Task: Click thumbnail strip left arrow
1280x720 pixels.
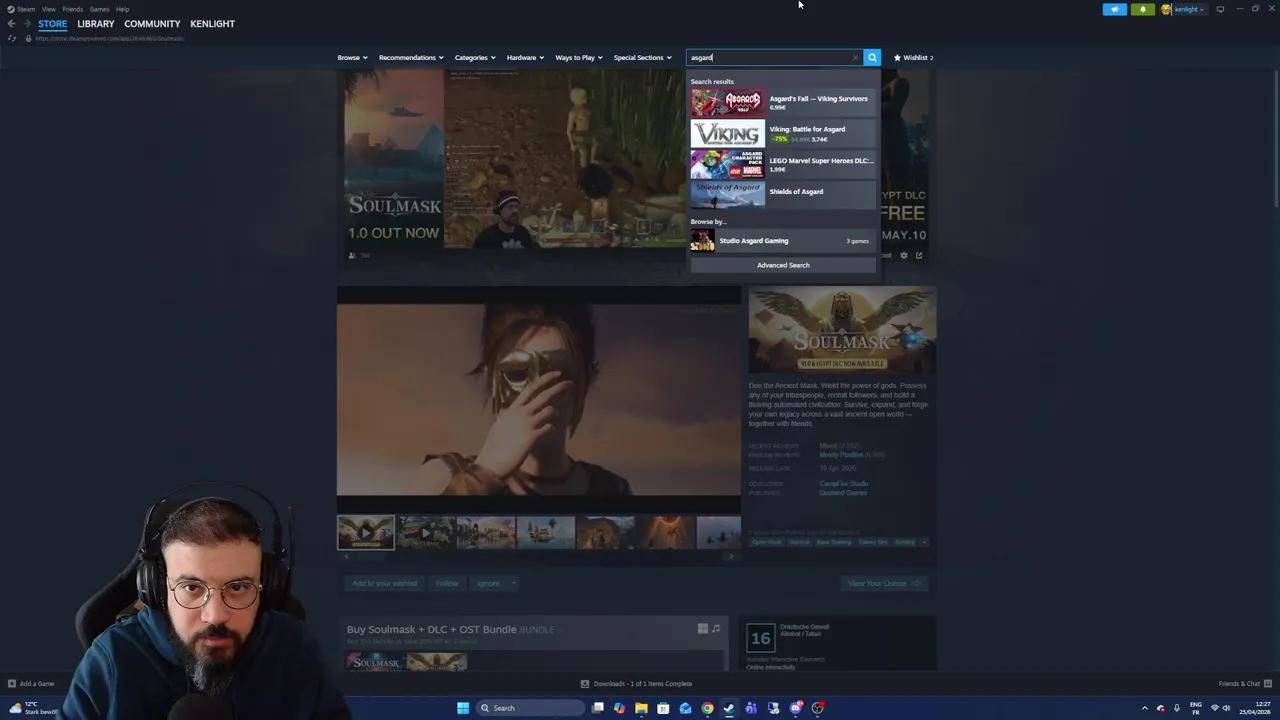Action: click(x=346, y=557)
